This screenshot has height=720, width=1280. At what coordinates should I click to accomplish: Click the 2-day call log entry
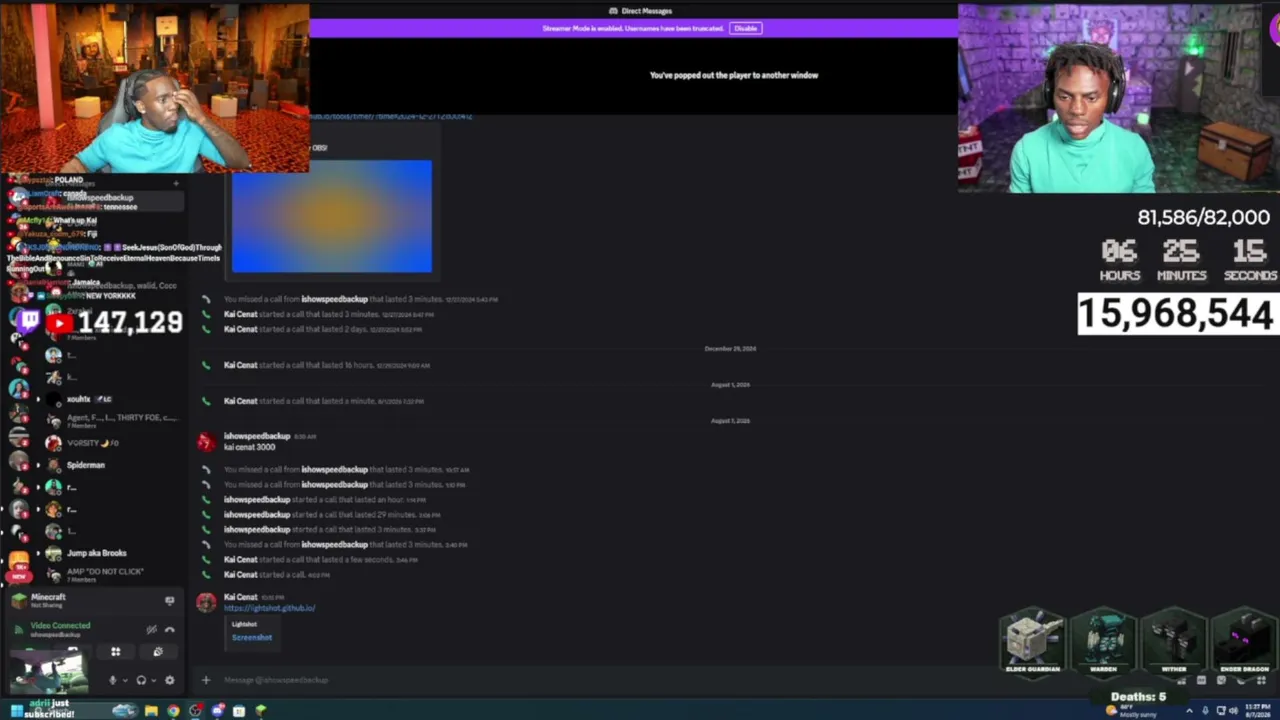click(x=323, y=329)
